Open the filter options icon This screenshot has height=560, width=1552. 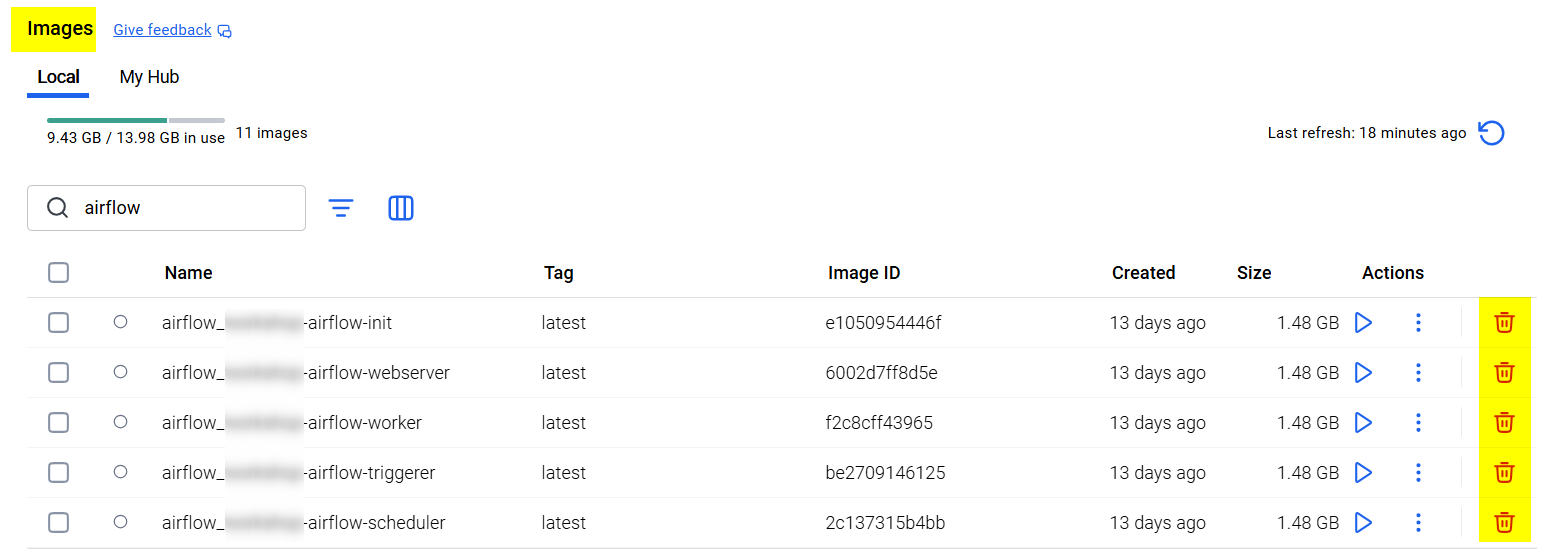(341, 208)
